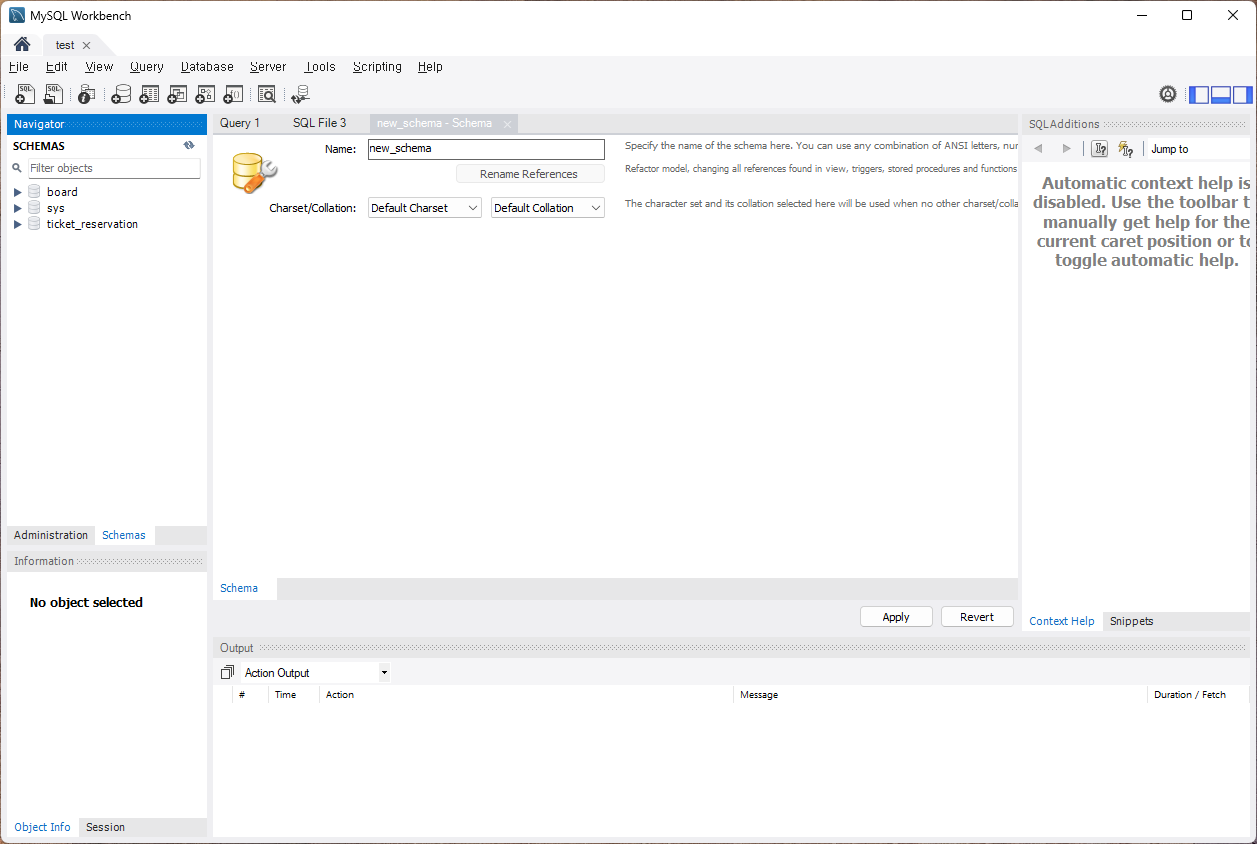This screenshot has height=844, width=1257.
Task: Click the Duration / Fetch column header
Action: [1198, 694]
